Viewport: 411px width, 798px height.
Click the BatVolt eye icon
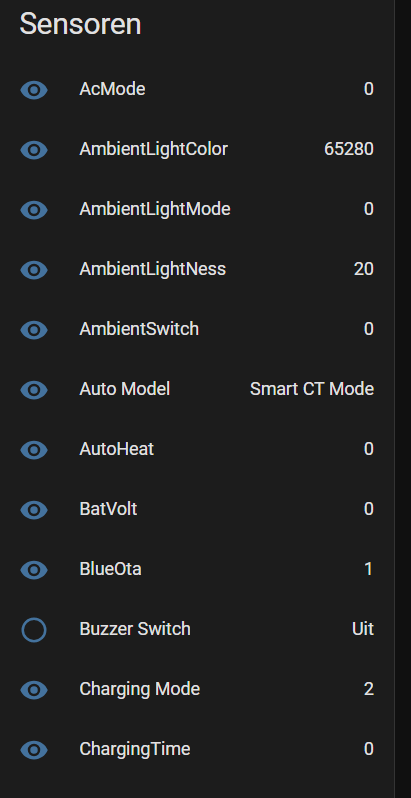(34, 510)
